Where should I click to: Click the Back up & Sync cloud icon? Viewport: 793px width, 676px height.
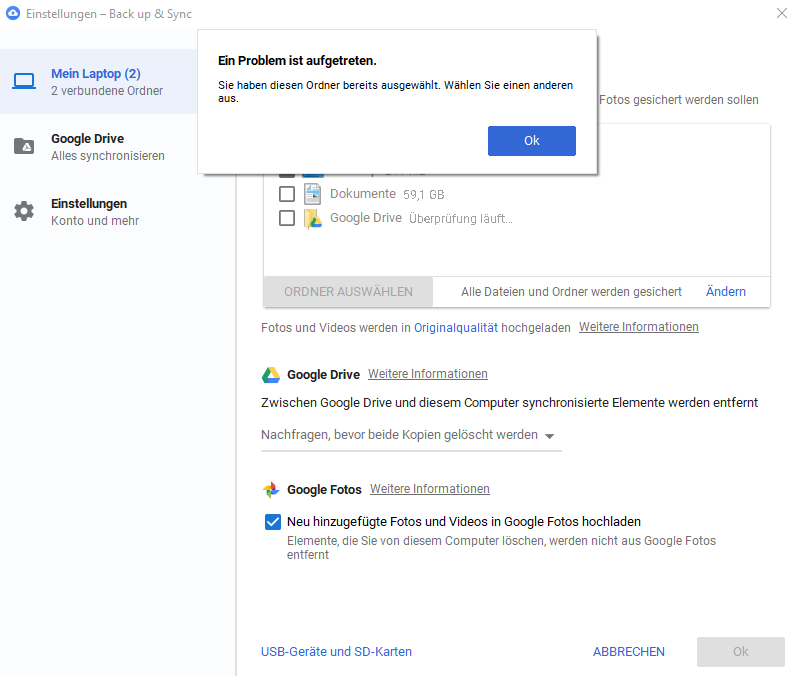coord(13,13)
